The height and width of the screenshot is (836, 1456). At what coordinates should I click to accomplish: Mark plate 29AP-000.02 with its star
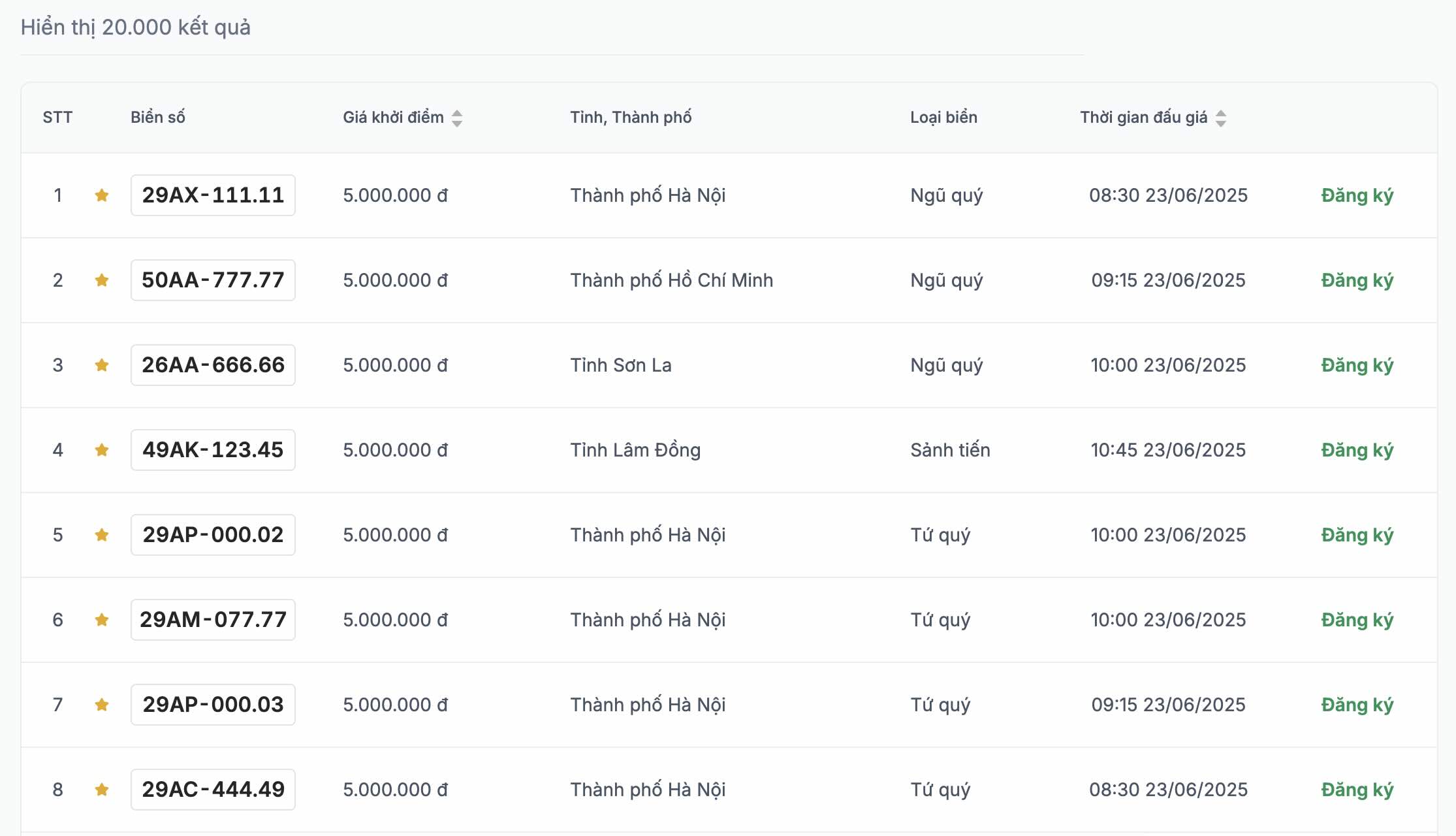click(101, 535)
